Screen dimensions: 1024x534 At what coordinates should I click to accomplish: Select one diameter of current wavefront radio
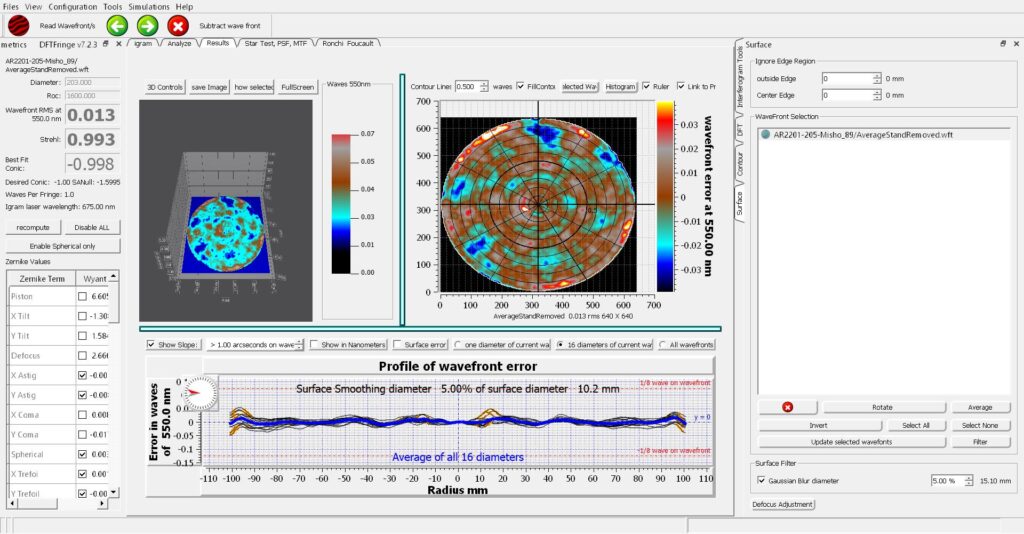click(457, 345)
